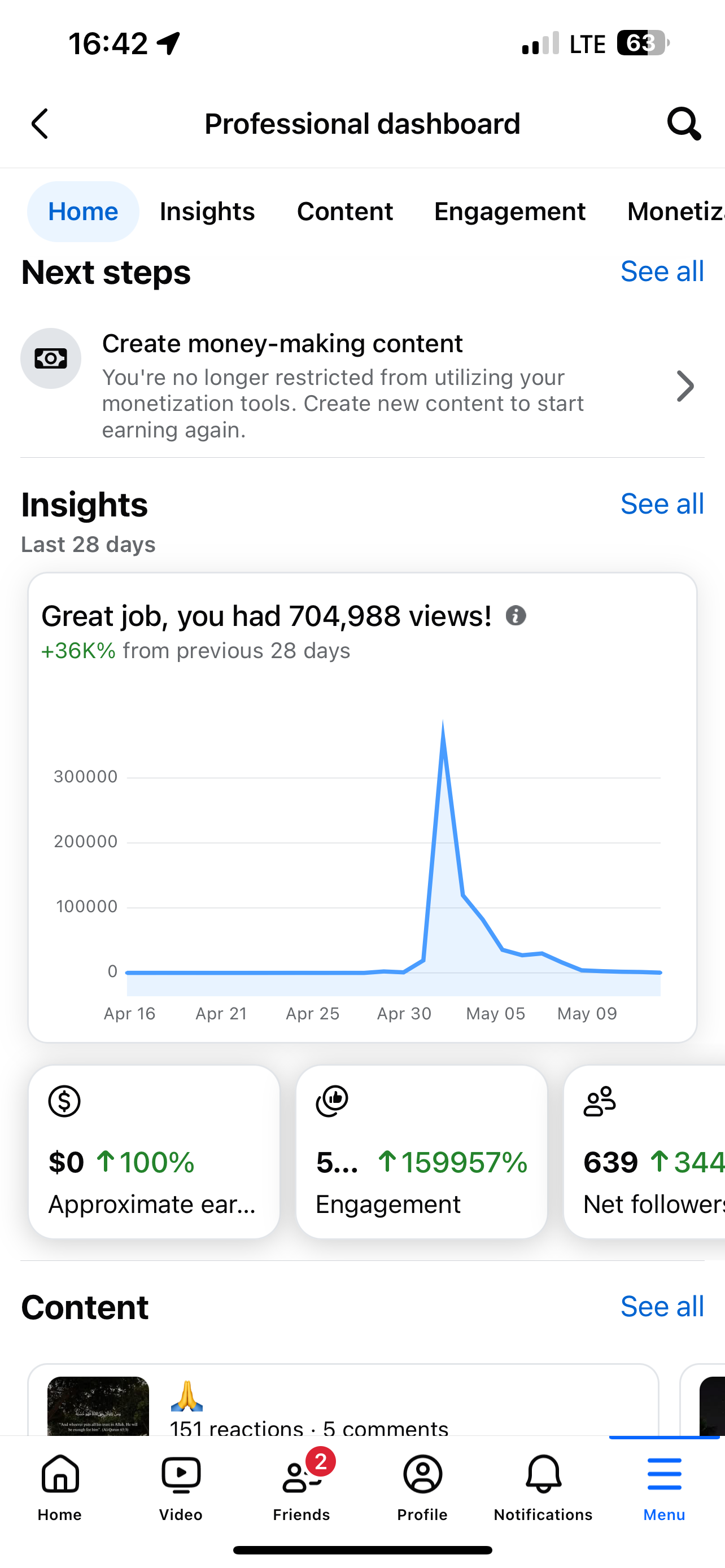Switch to the Insights tab
725x1568 pixels.
click(208, 211)
